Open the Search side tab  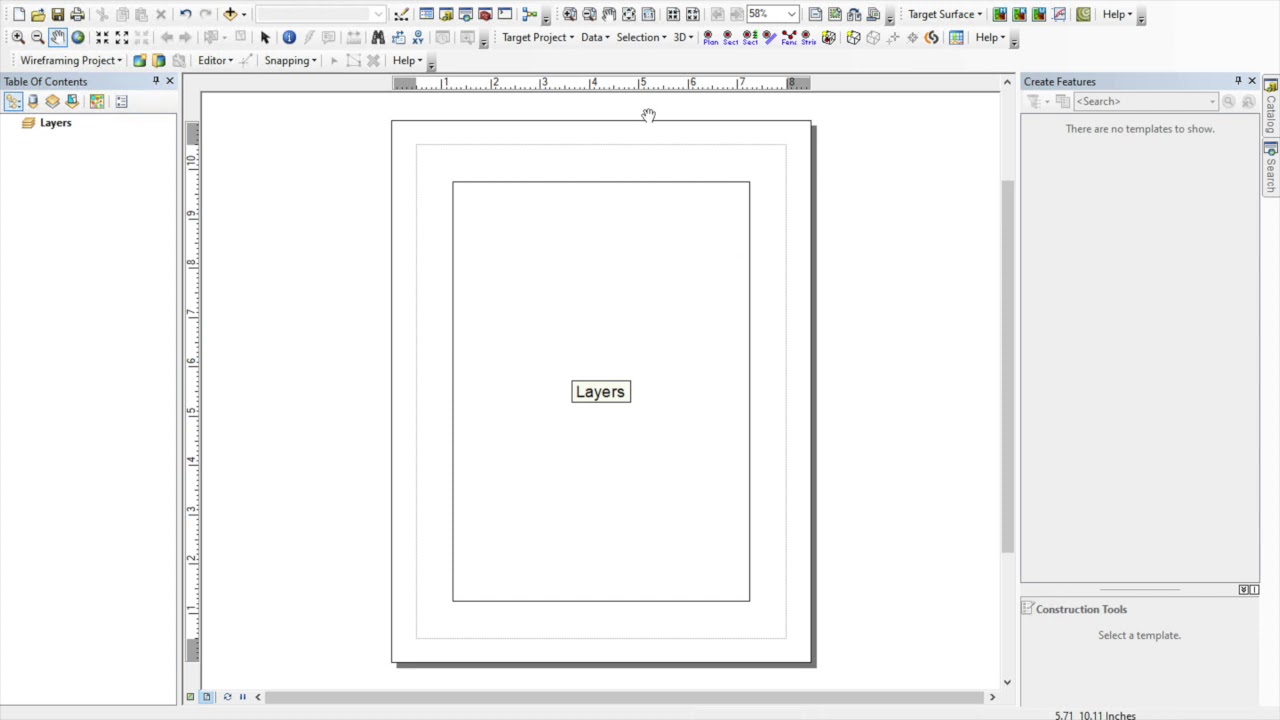(1271, 167)
